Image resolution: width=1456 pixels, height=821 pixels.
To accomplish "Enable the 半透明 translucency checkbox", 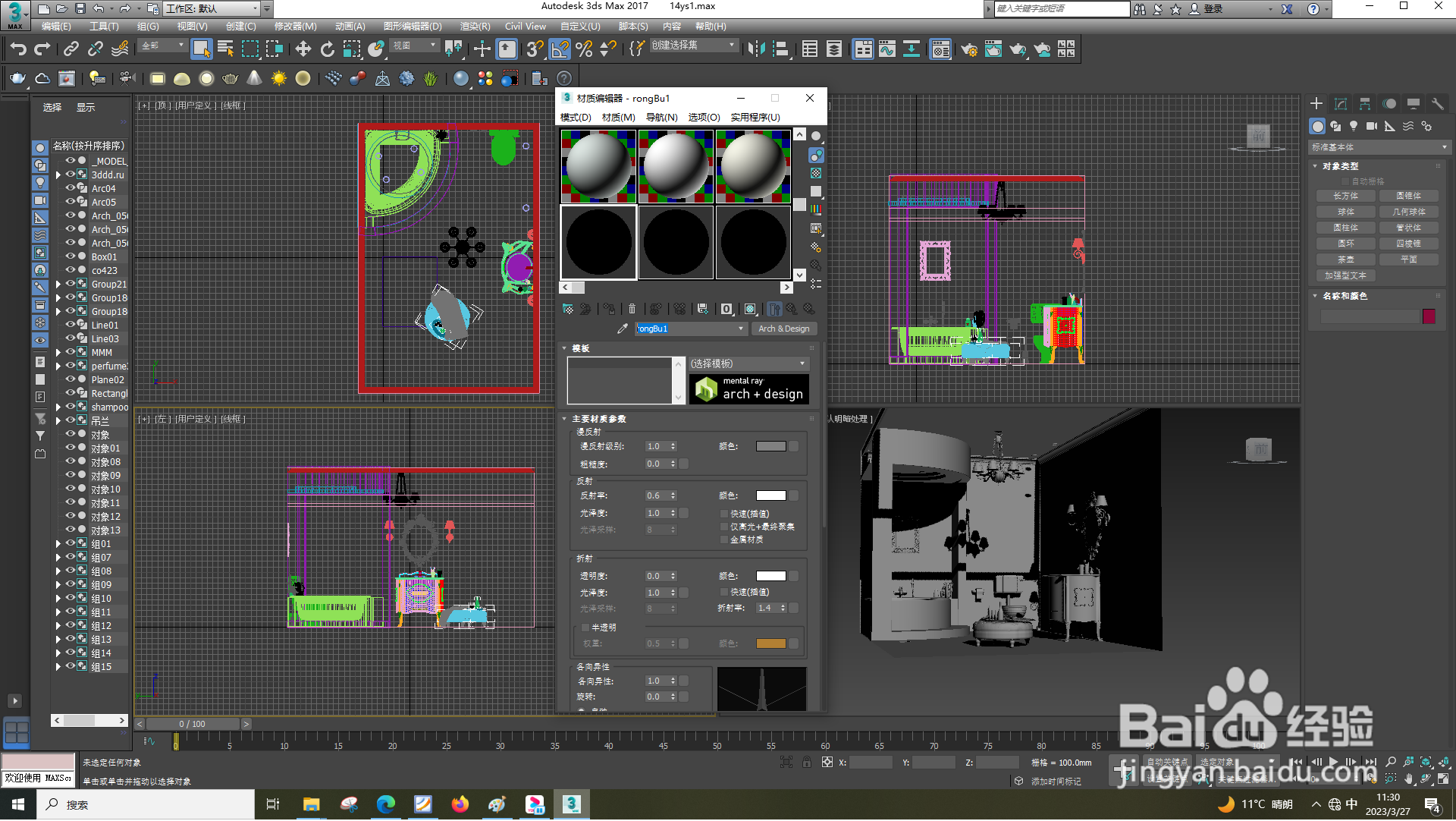I will tap(585, 628).
